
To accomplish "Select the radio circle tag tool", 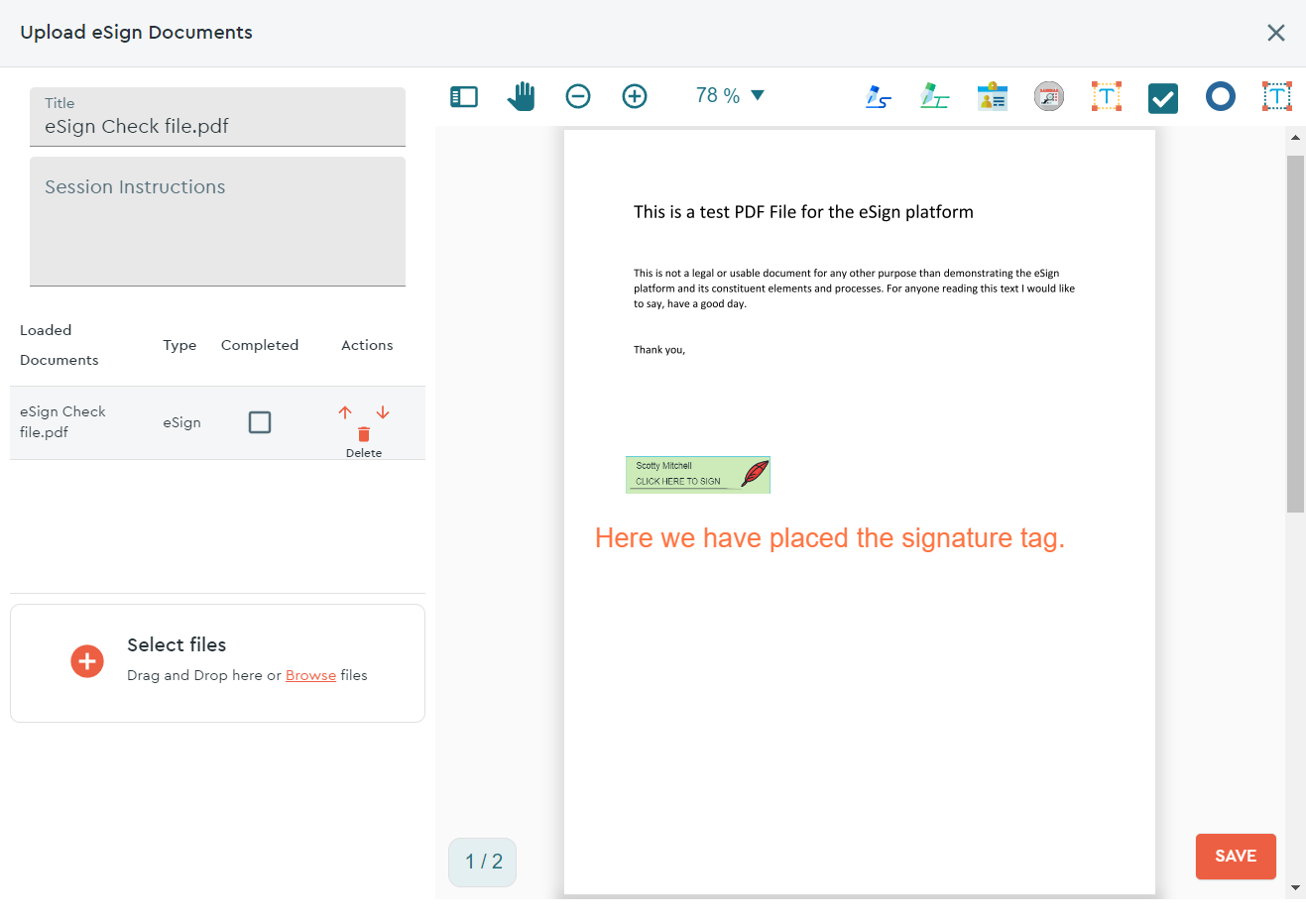I will click(x=1221, y=96).
